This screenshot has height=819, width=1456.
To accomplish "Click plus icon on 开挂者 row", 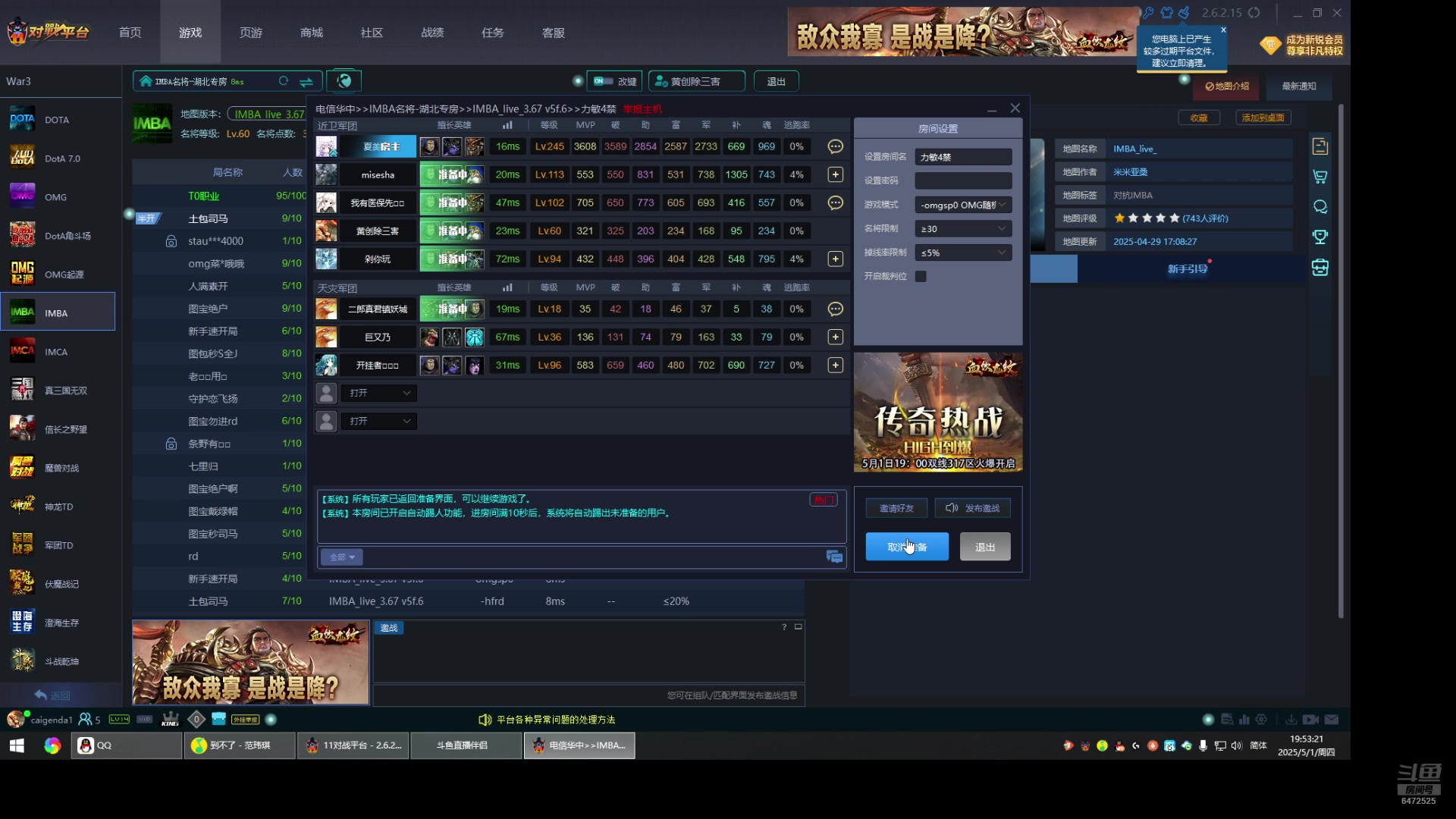I will (835, 365).
